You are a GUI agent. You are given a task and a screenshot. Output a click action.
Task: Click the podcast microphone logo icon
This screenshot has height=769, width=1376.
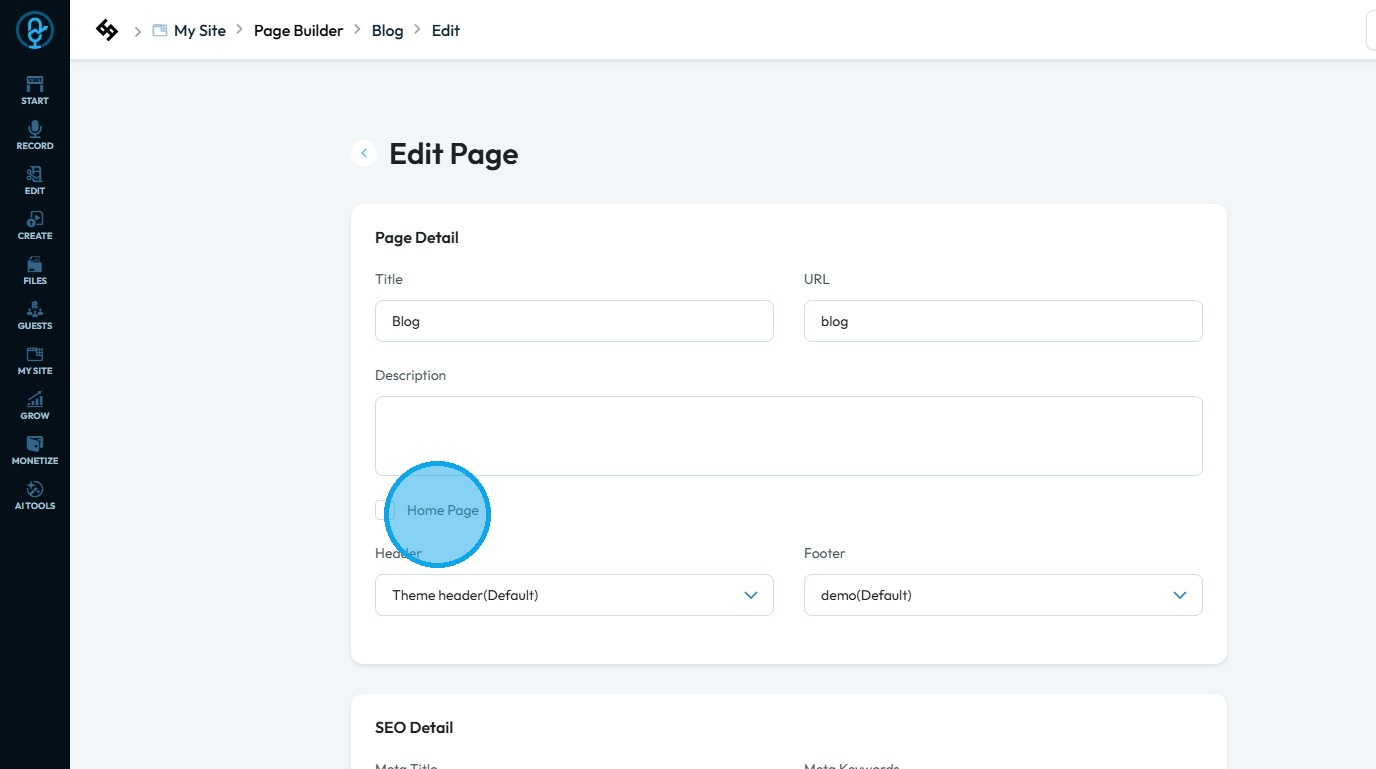coord(35,31)
